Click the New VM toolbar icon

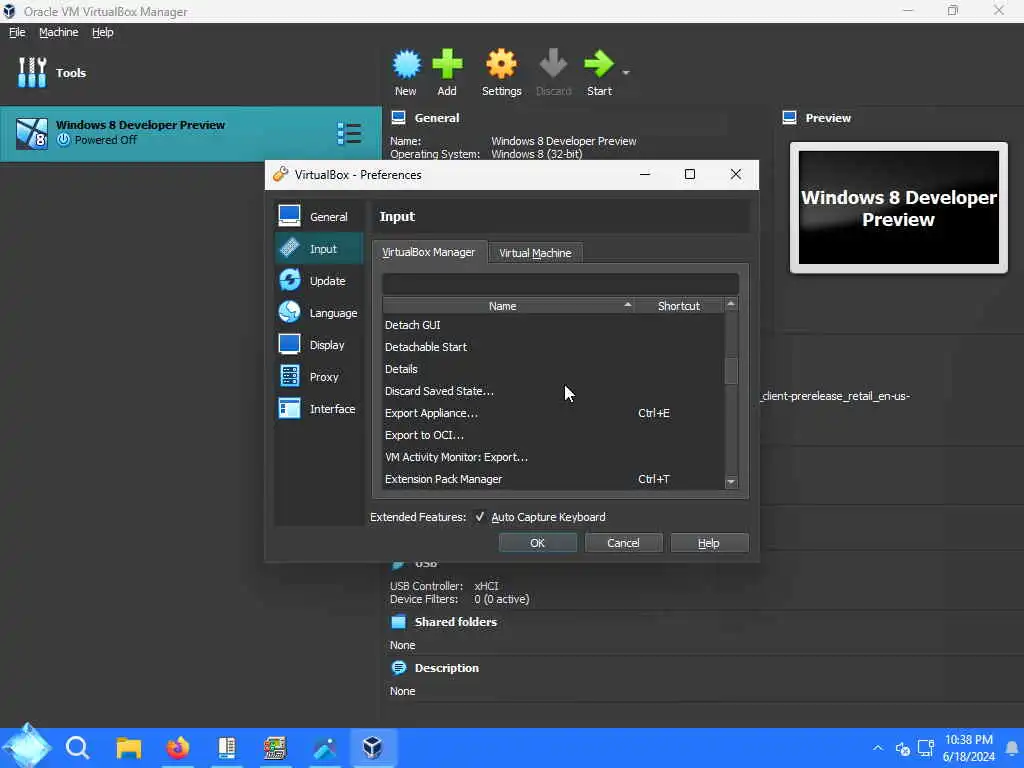[x=406, y=72]
